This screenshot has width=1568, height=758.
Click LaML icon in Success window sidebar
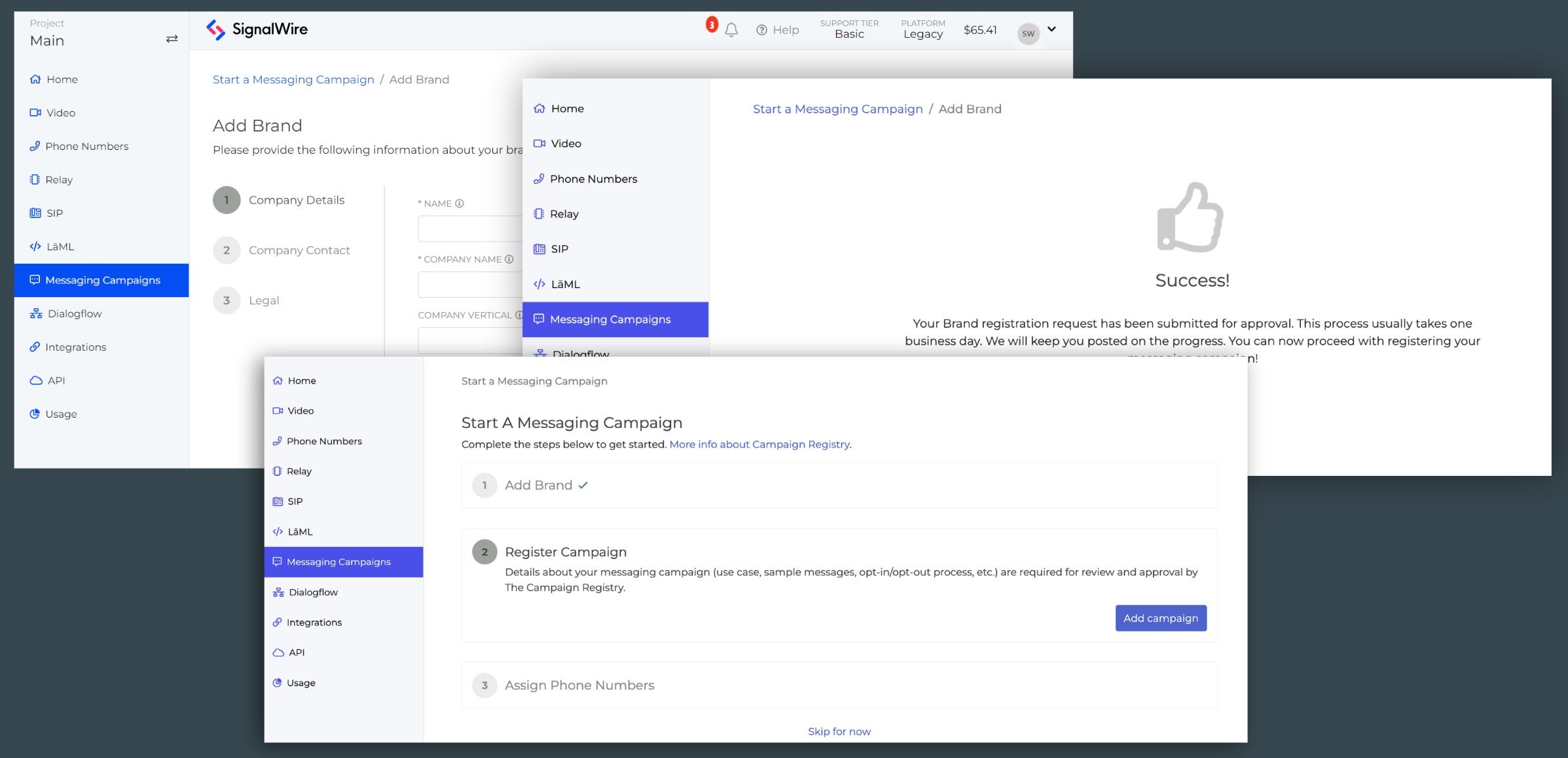tap(539, 284)
